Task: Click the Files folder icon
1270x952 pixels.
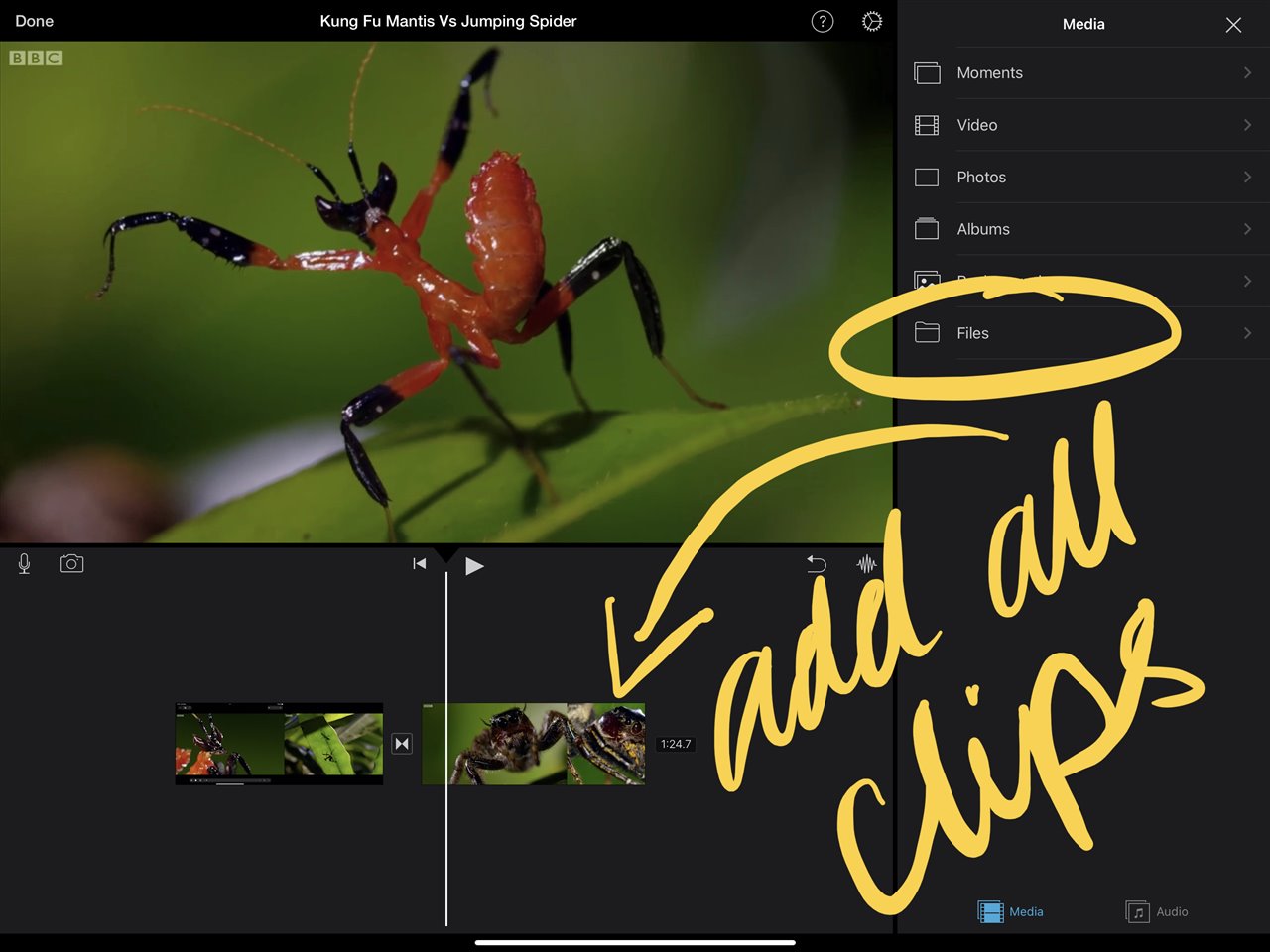Action: (927, 333)
